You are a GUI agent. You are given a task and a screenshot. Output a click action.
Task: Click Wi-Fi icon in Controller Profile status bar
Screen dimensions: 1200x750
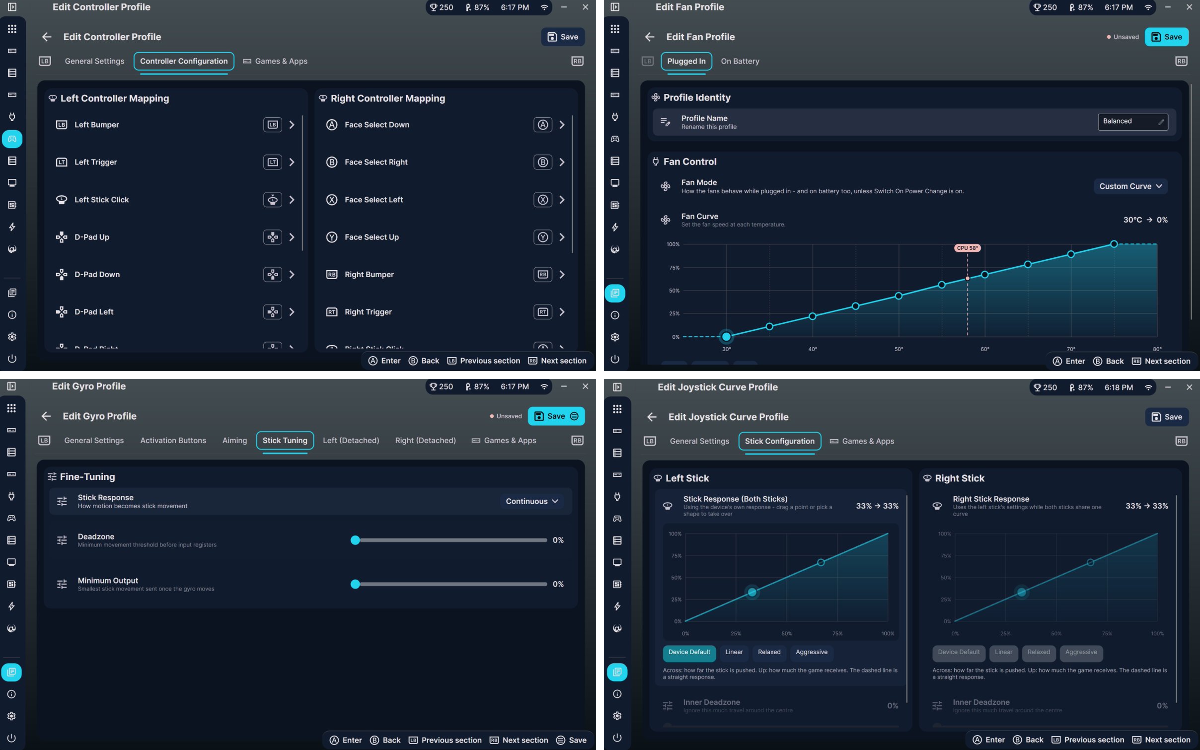click(544, 7)
